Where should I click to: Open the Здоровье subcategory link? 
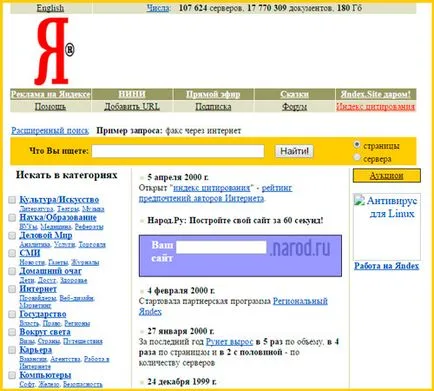point(74,281)
